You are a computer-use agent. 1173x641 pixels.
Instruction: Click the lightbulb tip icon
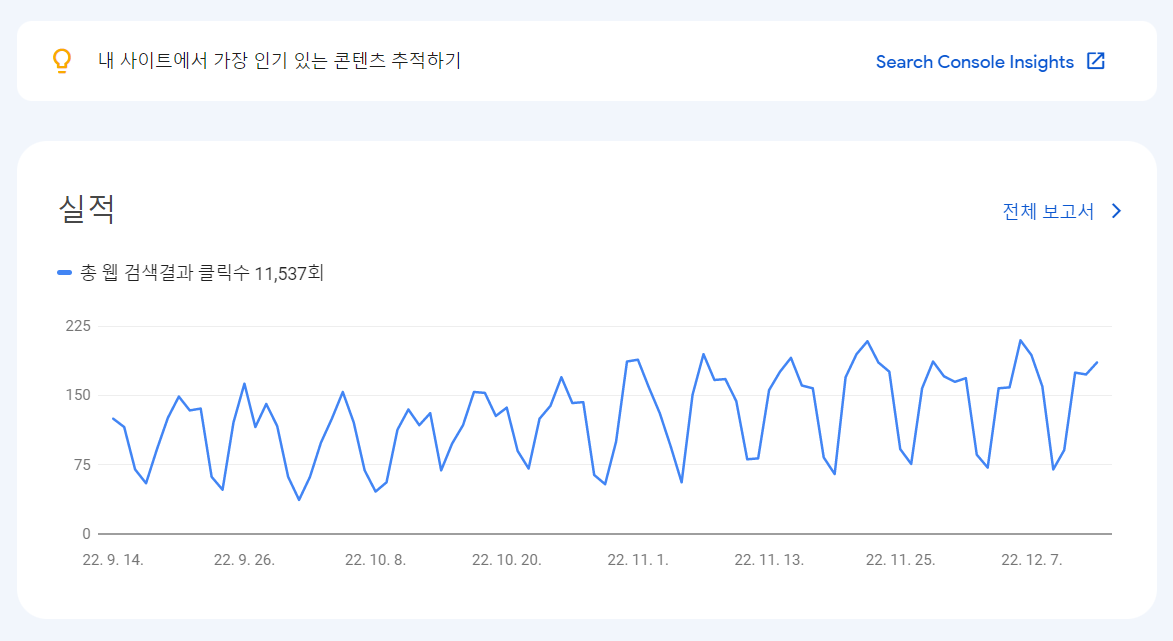tap(63, 61)
